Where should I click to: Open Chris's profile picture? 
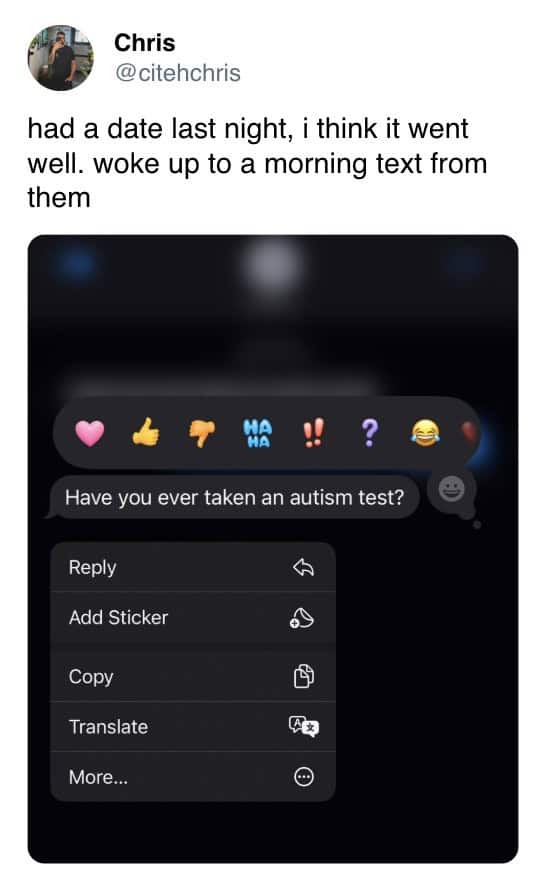(x=60, y=57)
